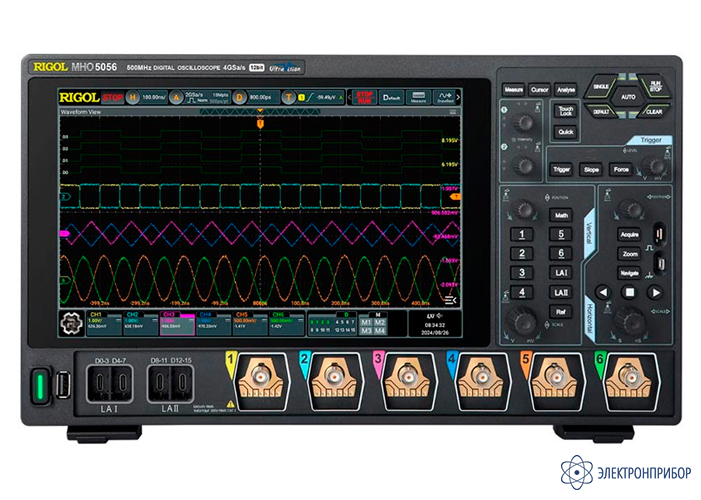
Task: Push the Cursor panel key
Action: pos(540,90)
